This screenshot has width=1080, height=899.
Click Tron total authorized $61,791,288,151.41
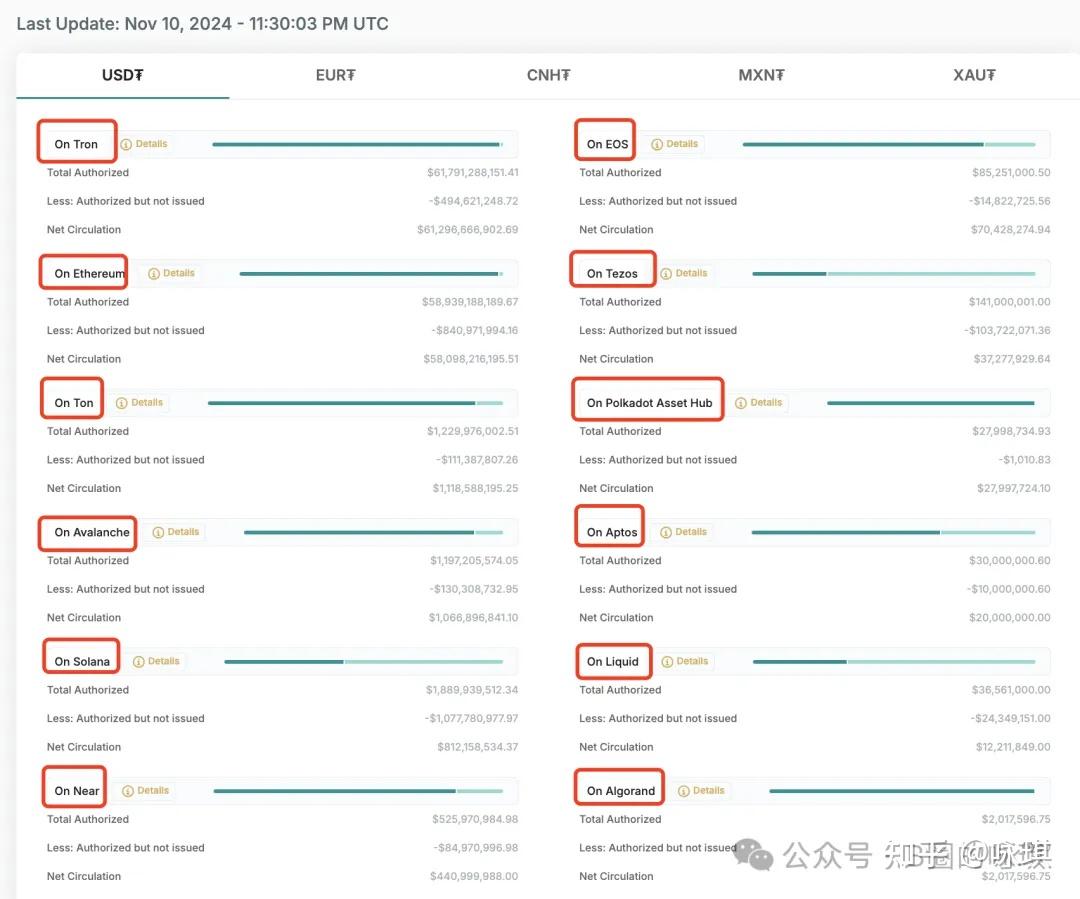[x=472, y=172]
